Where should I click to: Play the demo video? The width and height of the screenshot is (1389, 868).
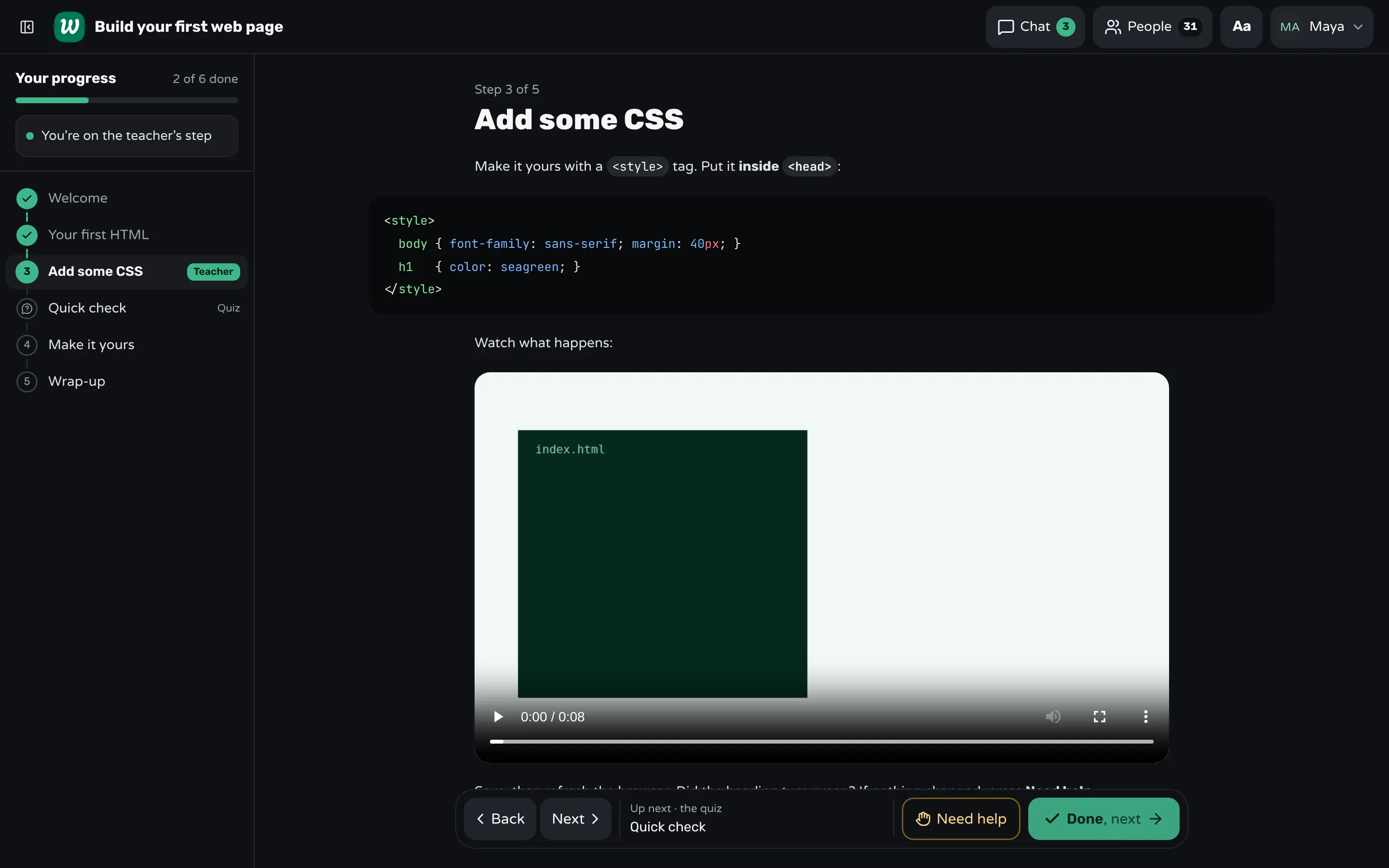tap(498, 717)
